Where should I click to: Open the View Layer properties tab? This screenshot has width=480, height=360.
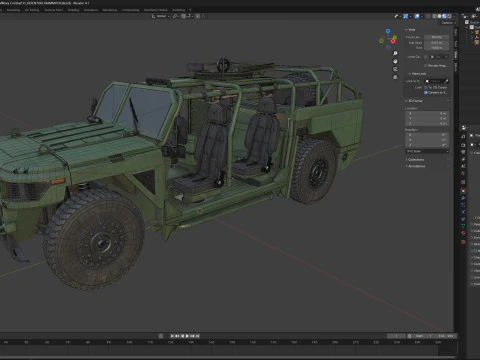[463, 159]
